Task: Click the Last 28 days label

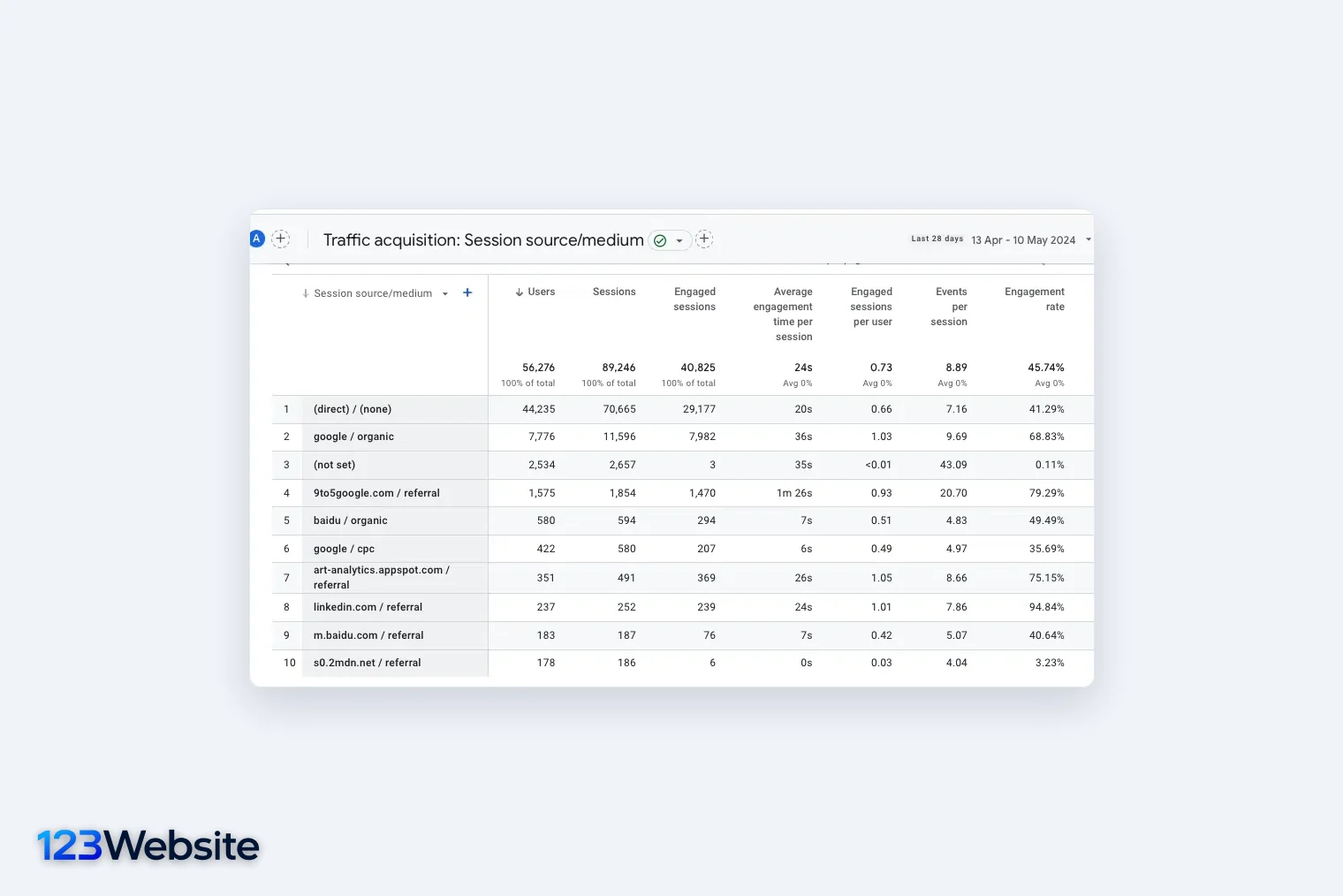Action: pyautogui.click(x=937, y=239)
